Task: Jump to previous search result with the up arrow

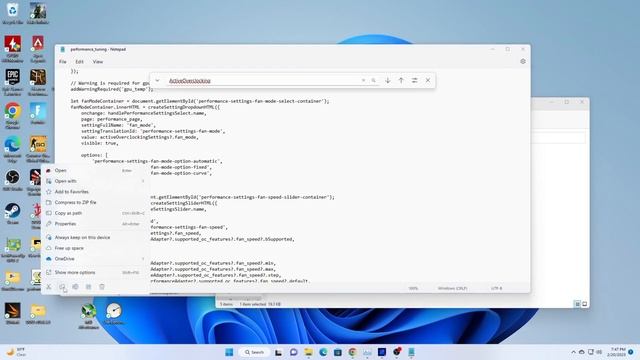Action: [x=401, y=80]
